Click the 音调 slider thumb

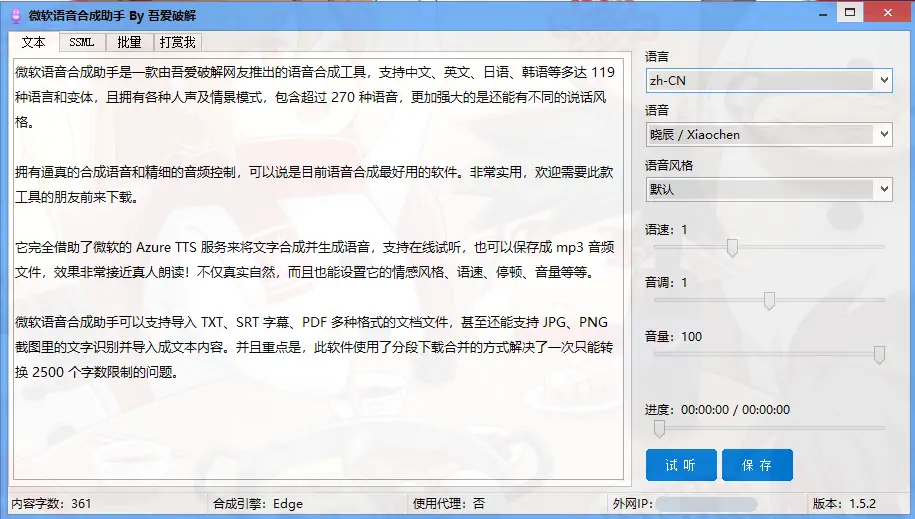click(769, 301)
